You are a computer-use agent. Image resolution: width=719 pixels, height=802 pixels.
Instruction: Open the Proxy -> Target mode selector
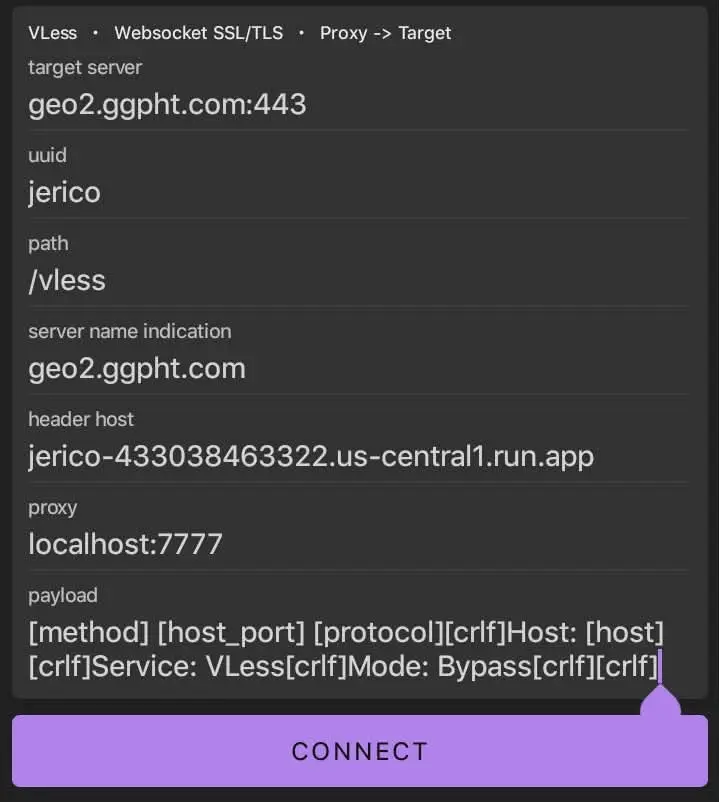pyautogui.click(x=385, y=33)
